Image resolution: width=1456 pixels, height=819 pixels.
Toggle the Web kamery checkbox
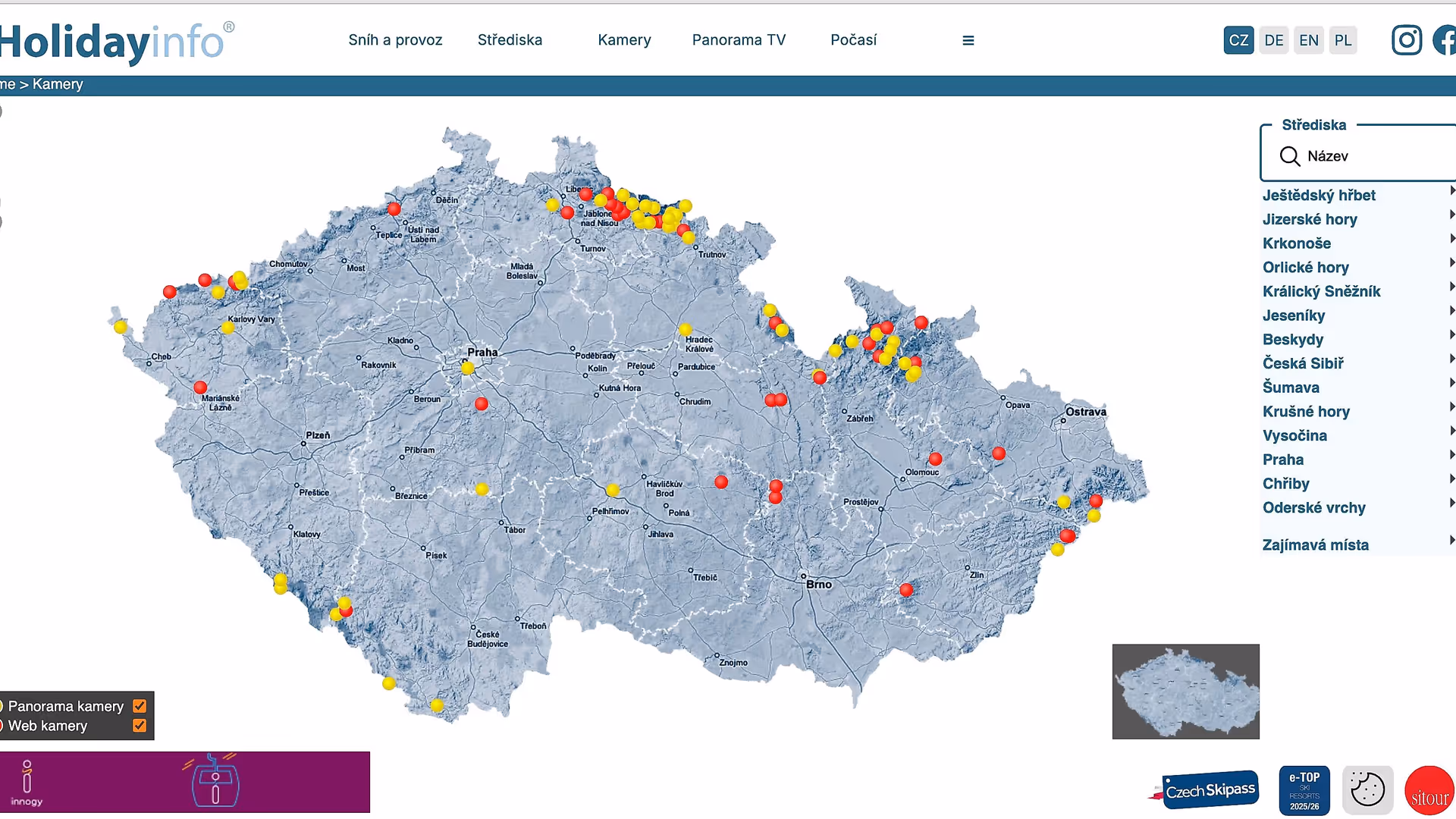[140, 726]
